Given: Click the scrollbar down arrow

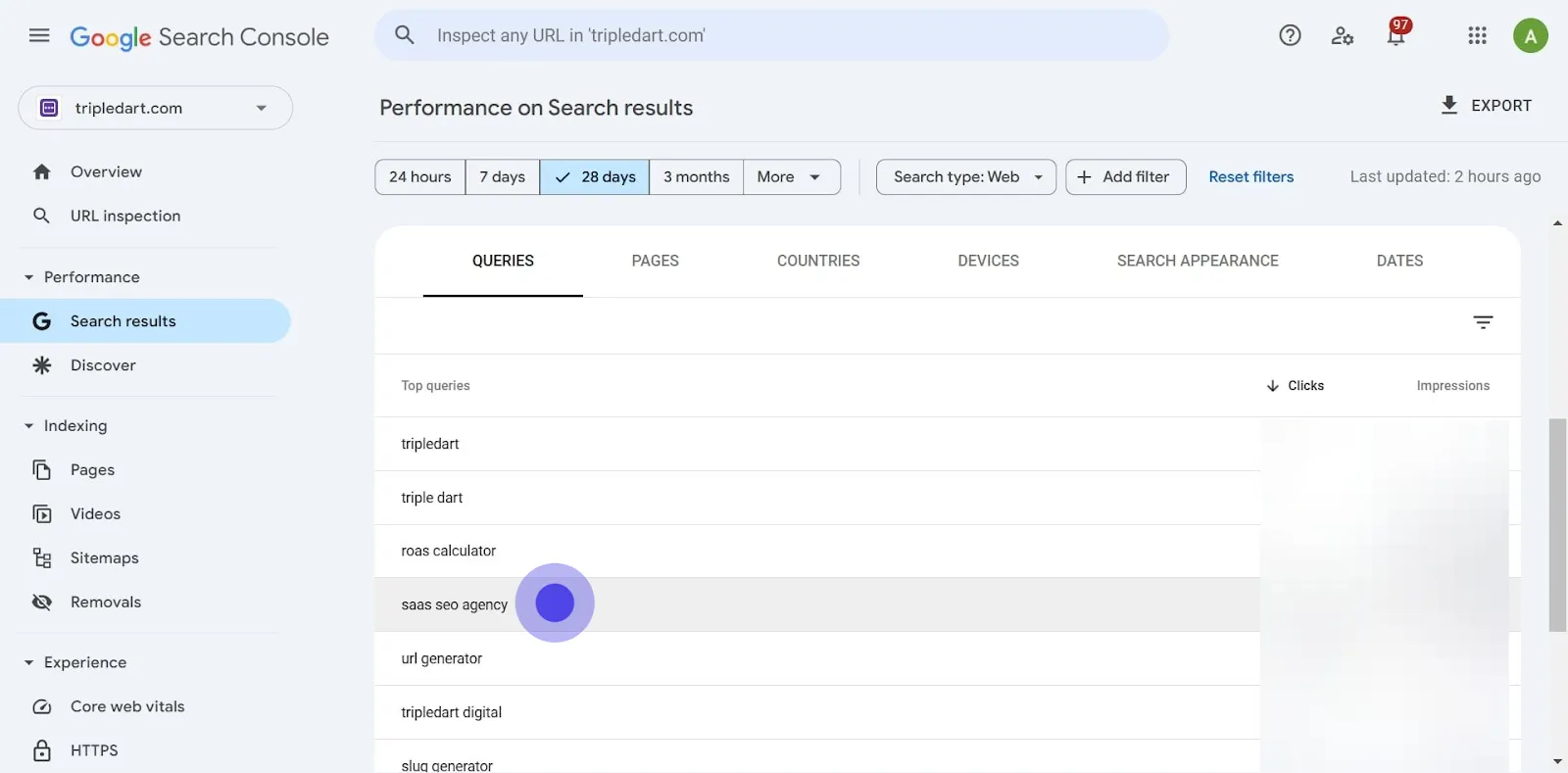Looking at the screenshot, I should tap(1557, 761).
